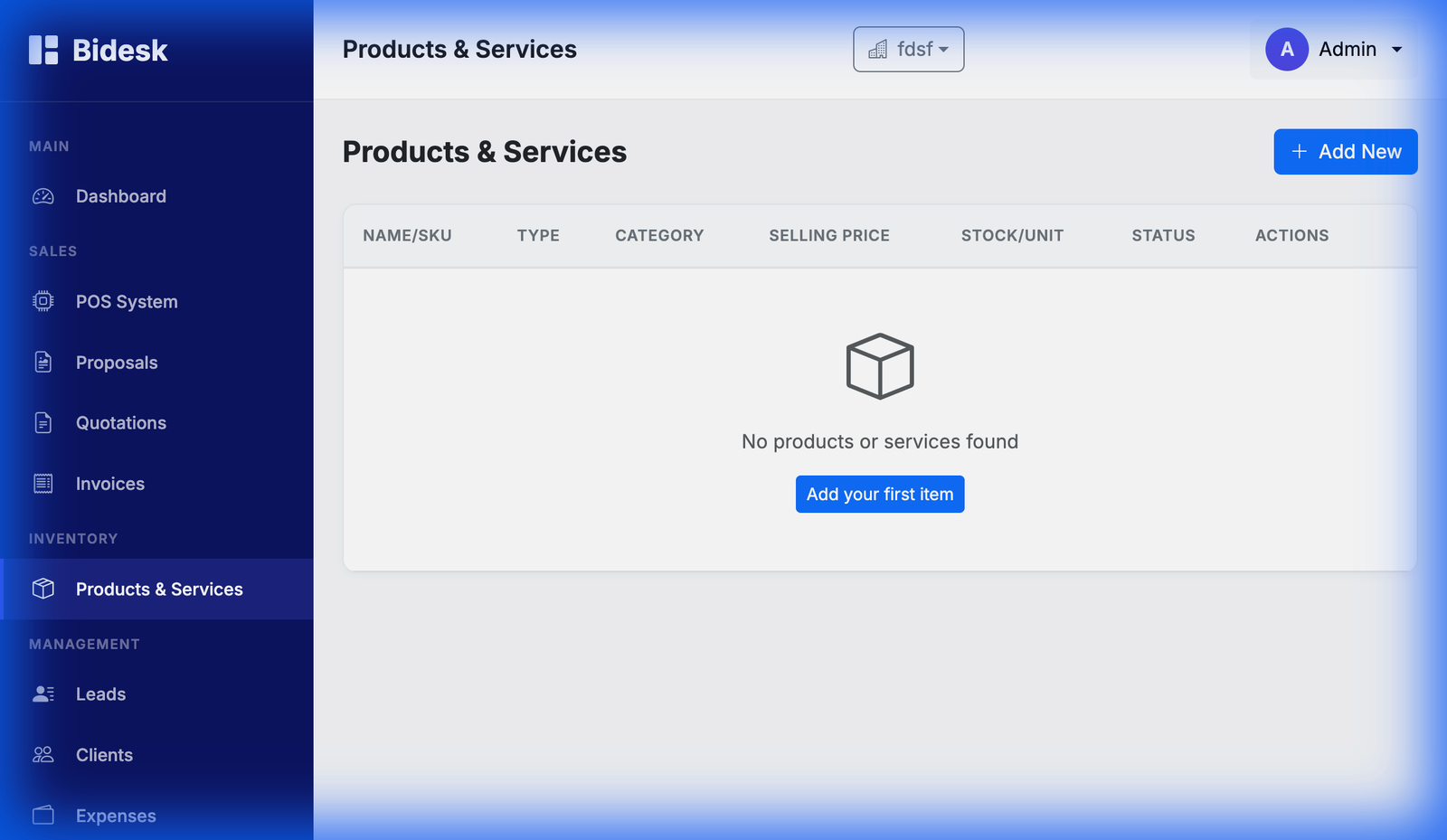
Task: Click the Leads person icon
Action: click(x=43, y=694)
